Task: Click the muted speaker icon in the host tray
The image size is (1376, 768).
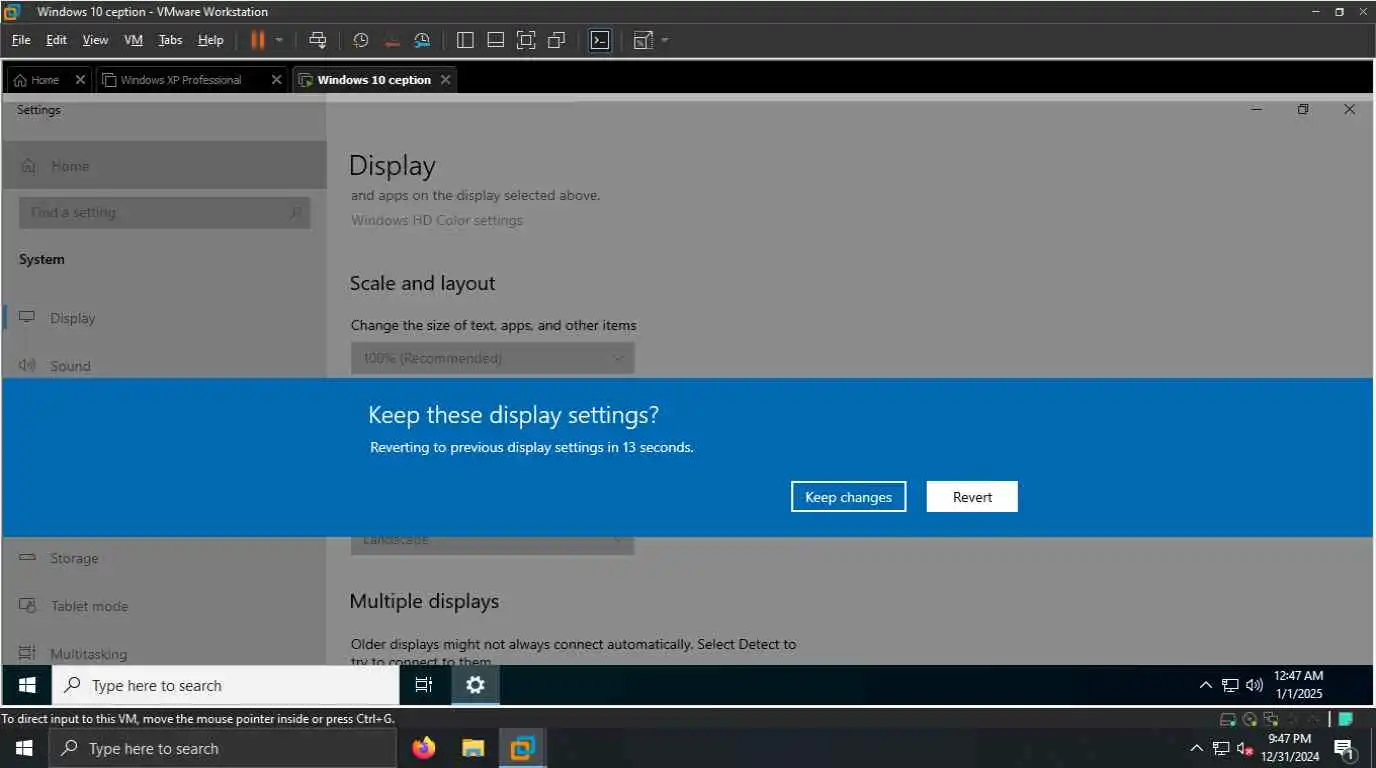Action: click(x=1245, y=748)
